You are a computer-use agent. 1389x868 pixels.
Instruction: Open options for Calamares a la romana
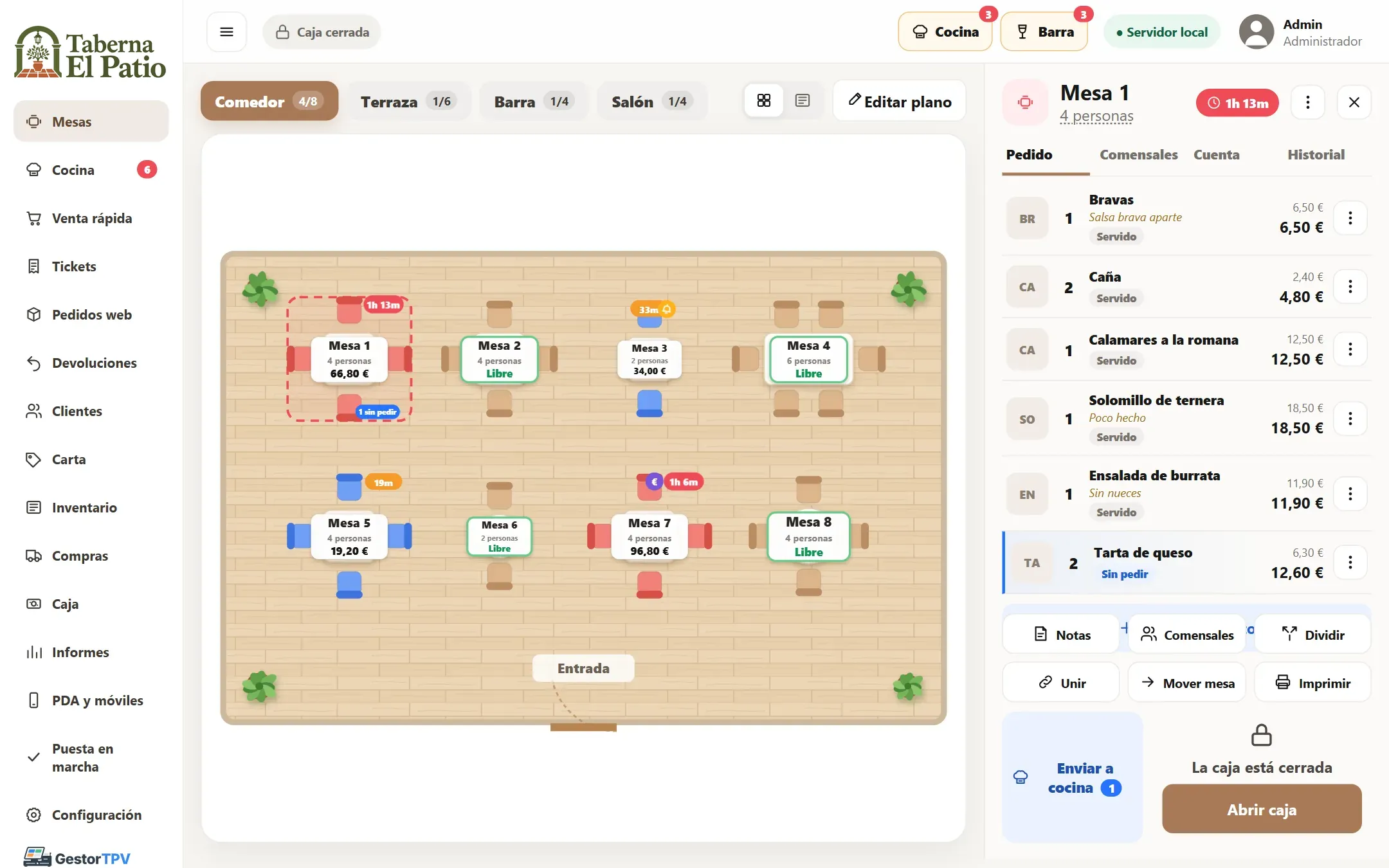point(1350,349)
